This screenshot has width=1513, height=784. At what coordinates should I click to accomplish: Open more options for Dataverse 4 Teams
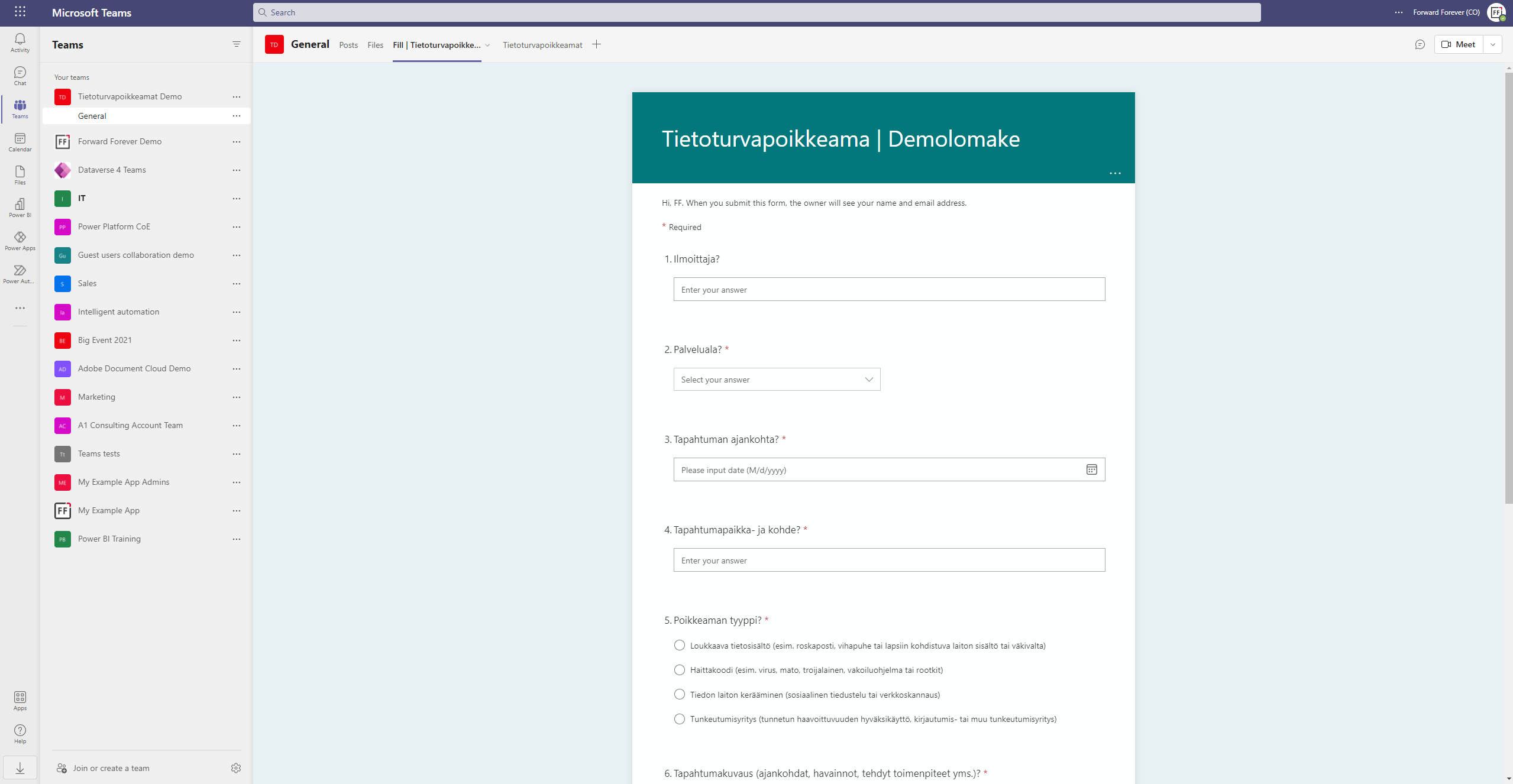[237, 170]
